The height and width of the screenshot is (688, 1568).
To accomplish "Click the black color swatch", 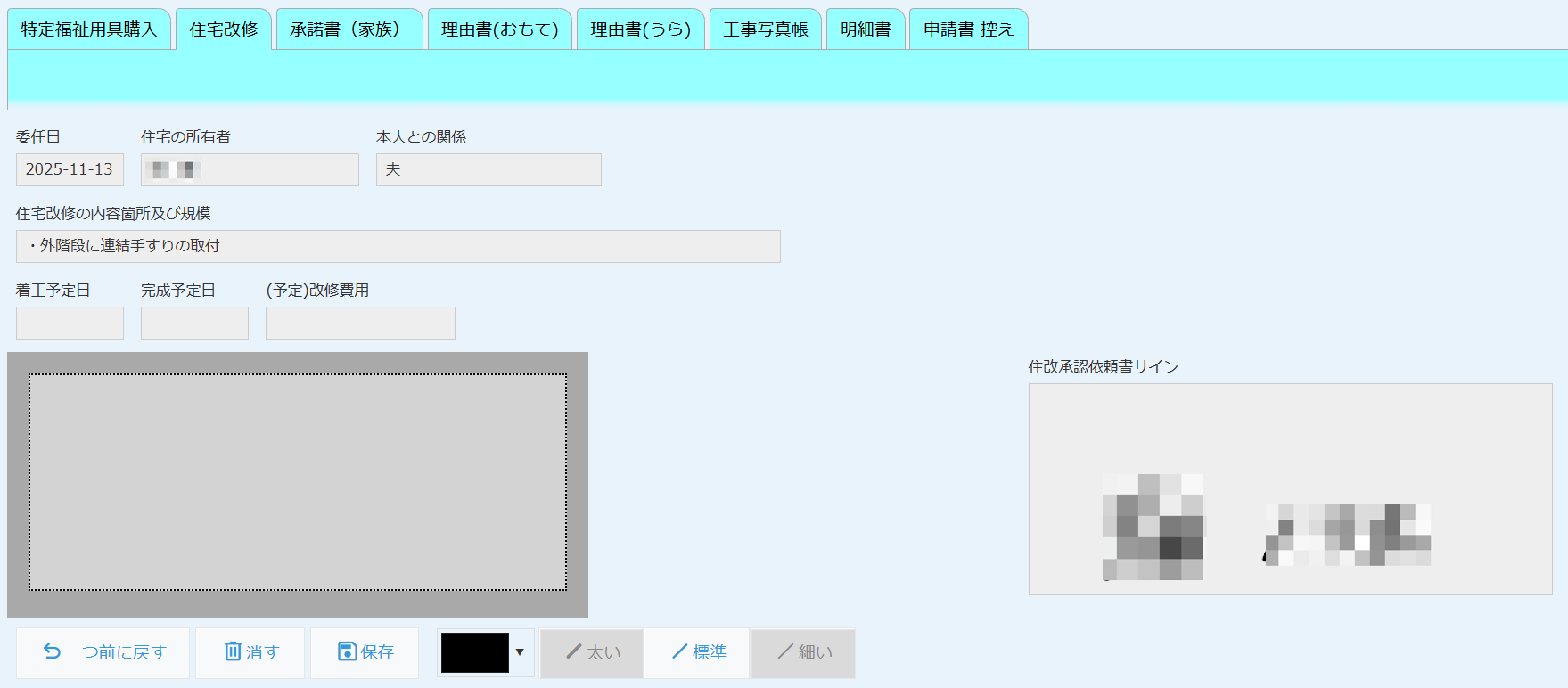I will (x=474, y=652).
